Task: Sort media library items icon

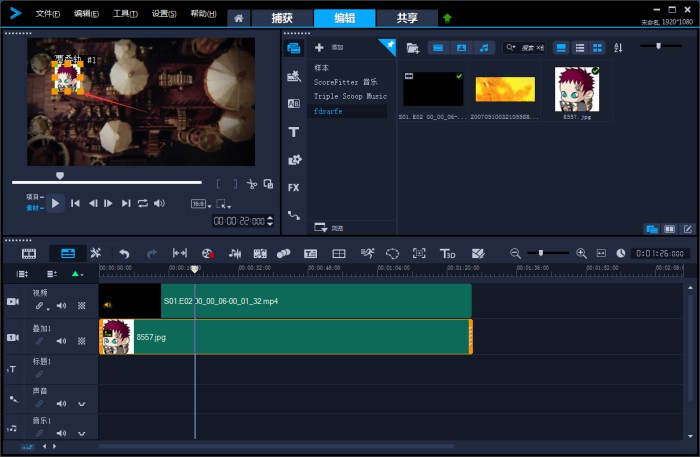Action: click(617, 48)
